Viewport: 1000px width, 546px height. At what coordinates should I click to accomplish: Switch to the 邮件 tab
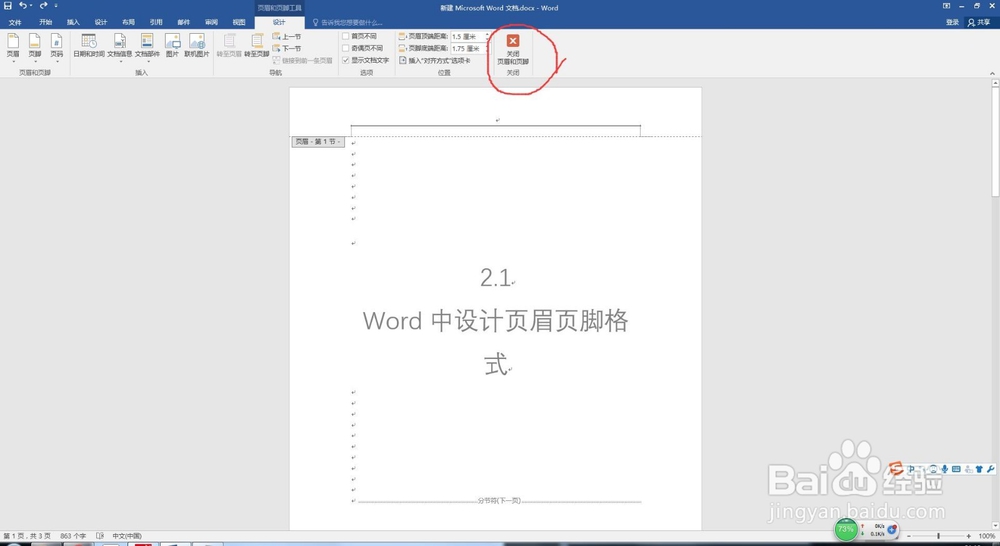coord(184,22)
